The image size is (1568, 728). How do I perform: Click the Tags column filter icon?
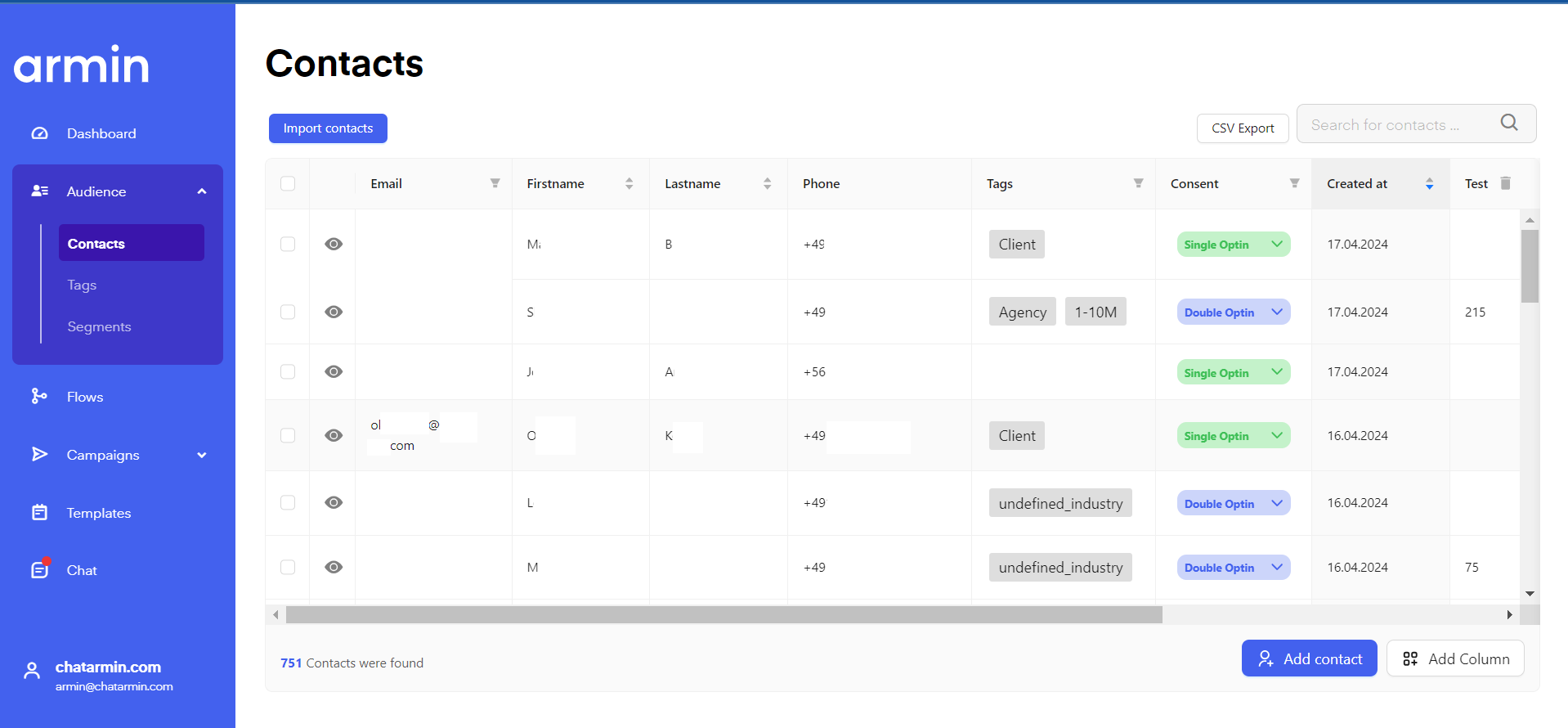coord(1138,183)
